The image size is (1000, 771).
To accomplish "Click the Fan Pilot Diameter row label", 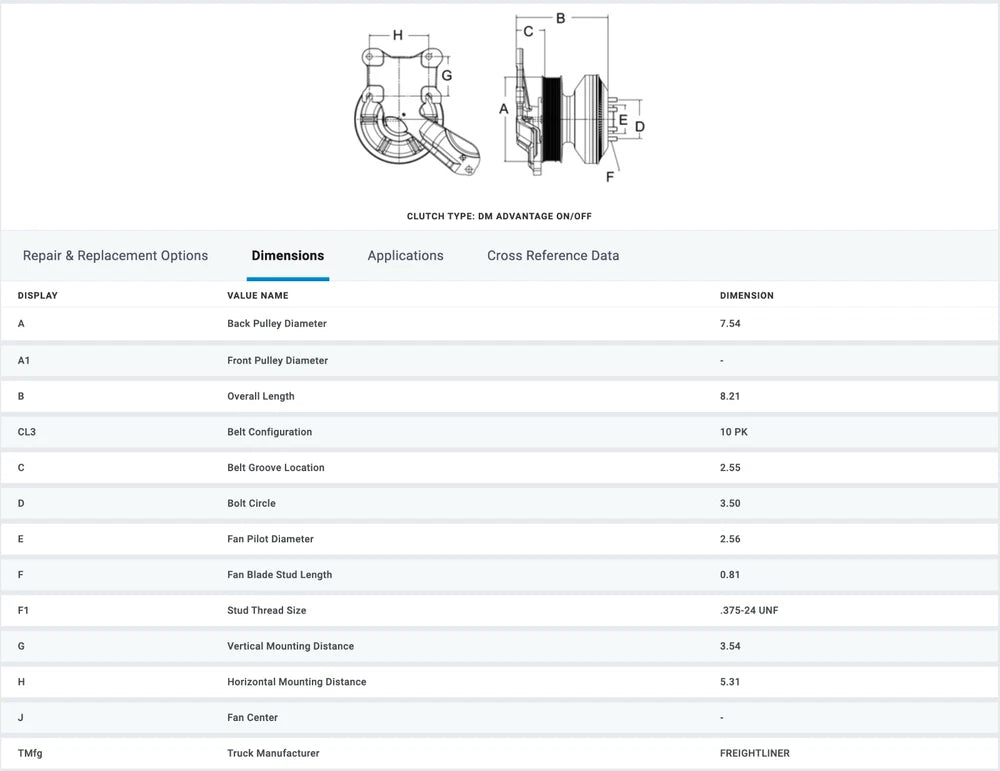I will pyautogui.click(x=270, y=539).
